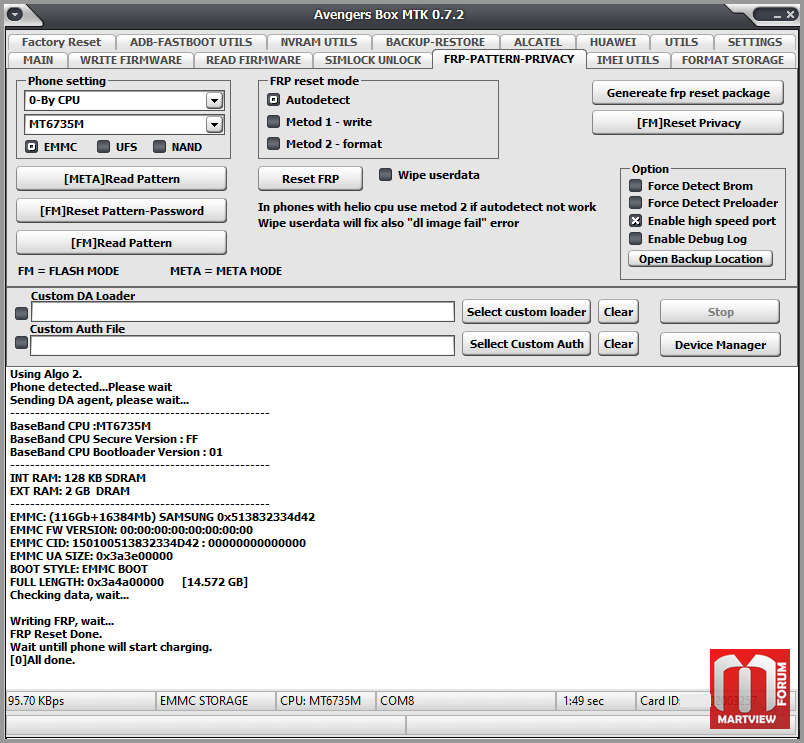The height and width of the screenshot is (743, 804).
Task: Click the COM8 status bar entry
Action: point(466,701)
